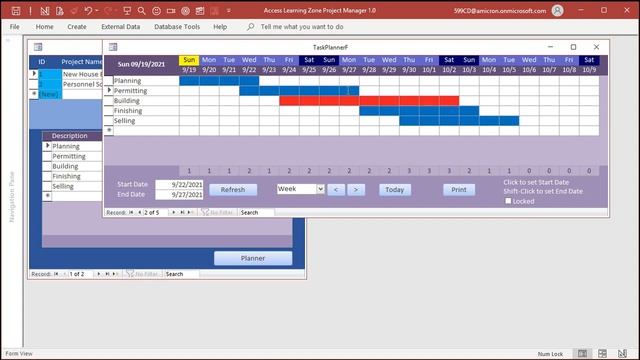
Task: Open the Help ribbon tab
Action: (220, 27)
